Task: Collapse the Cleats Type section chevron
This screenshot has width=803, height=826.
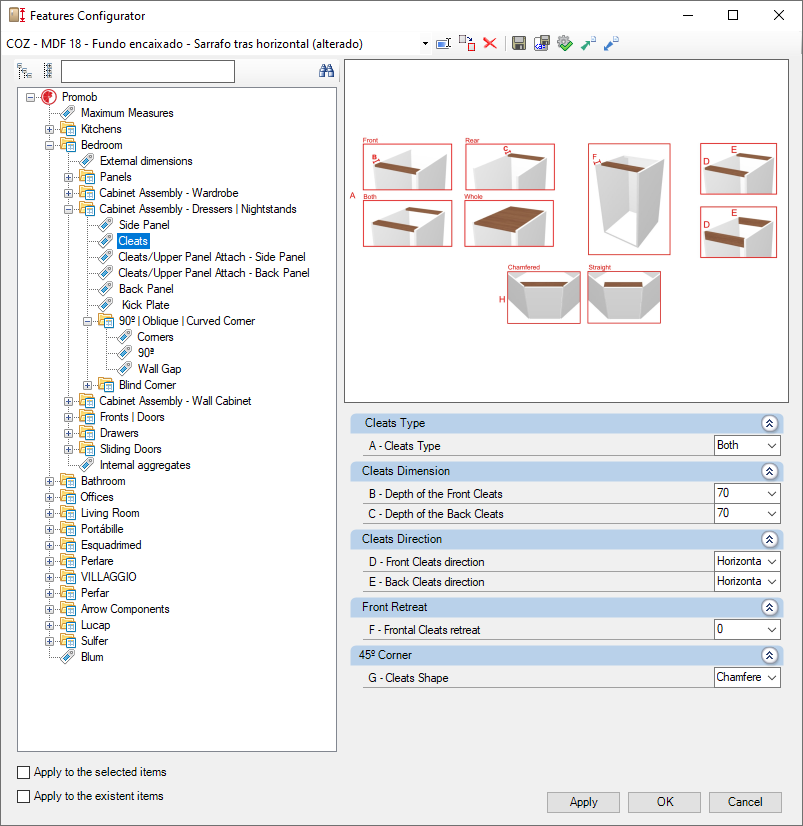Action: (x=769, y=423)
